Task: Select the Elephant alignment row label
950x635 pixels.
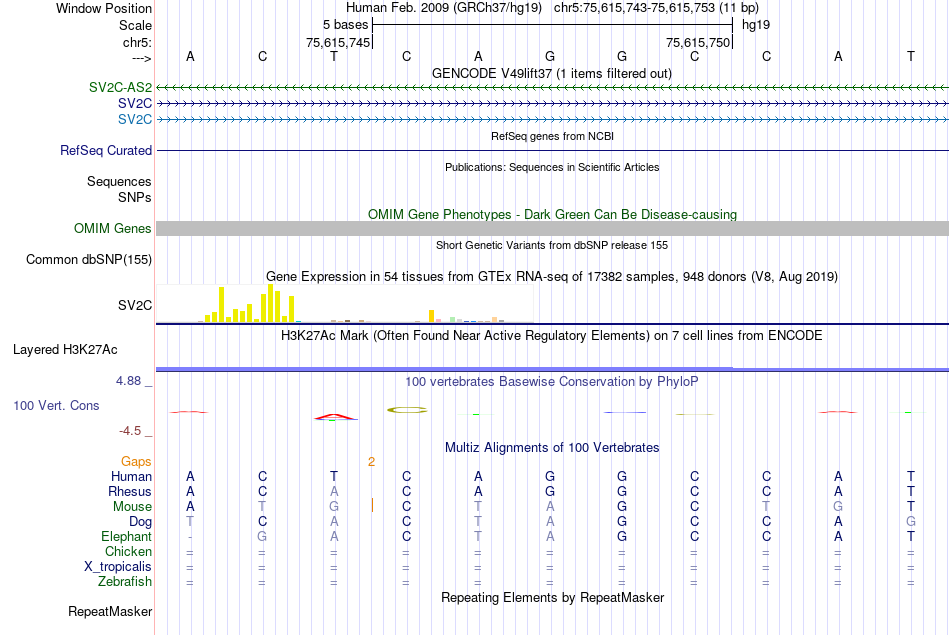Action: click(x=126, y=536)
